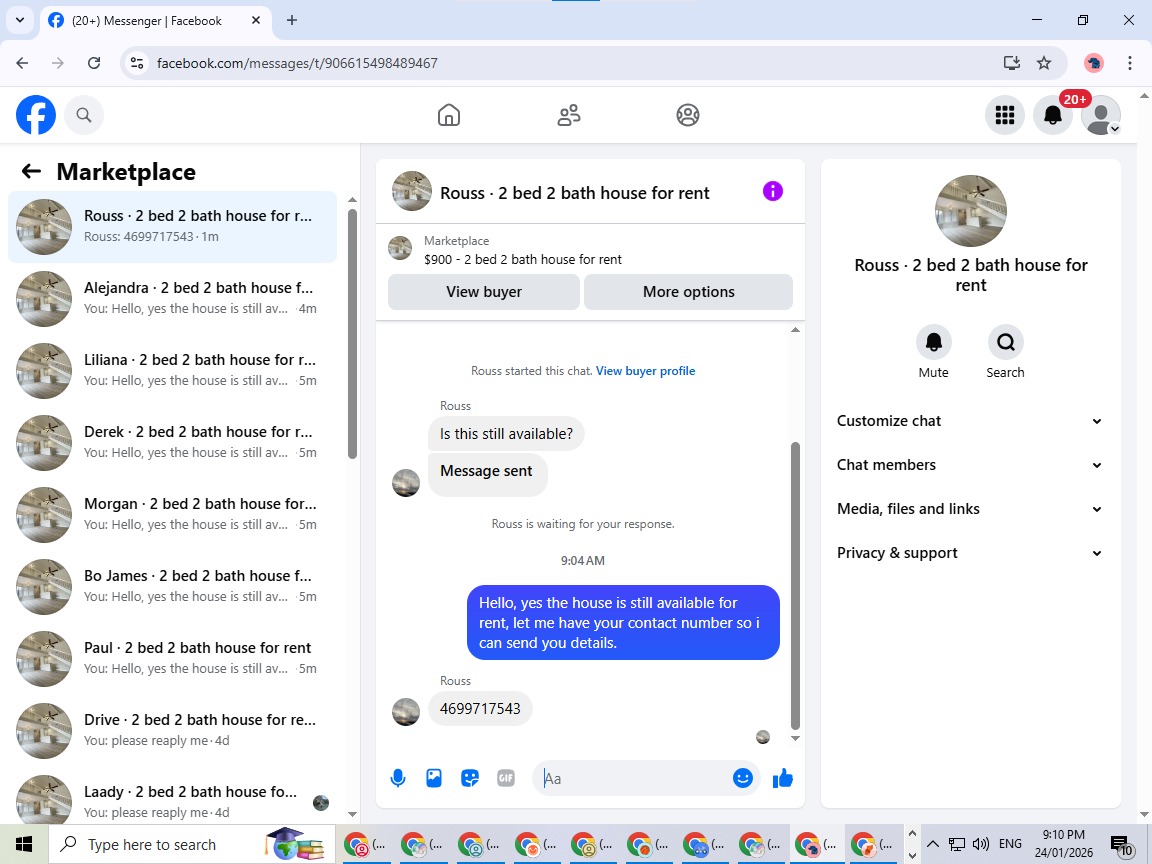This screenshot has height=864, width=1152.
Task: Choose a sticker icon
Action: pyautogui.click(x=470, y=778)
